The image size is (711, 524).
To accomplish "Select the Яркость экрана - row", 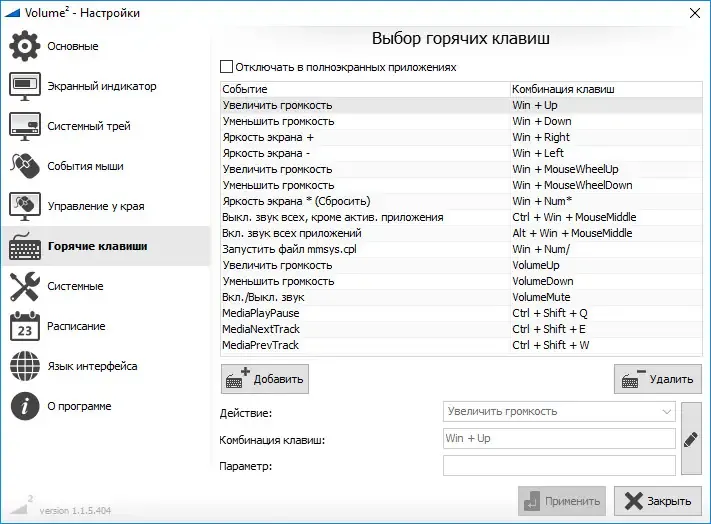I will (462, 153).
